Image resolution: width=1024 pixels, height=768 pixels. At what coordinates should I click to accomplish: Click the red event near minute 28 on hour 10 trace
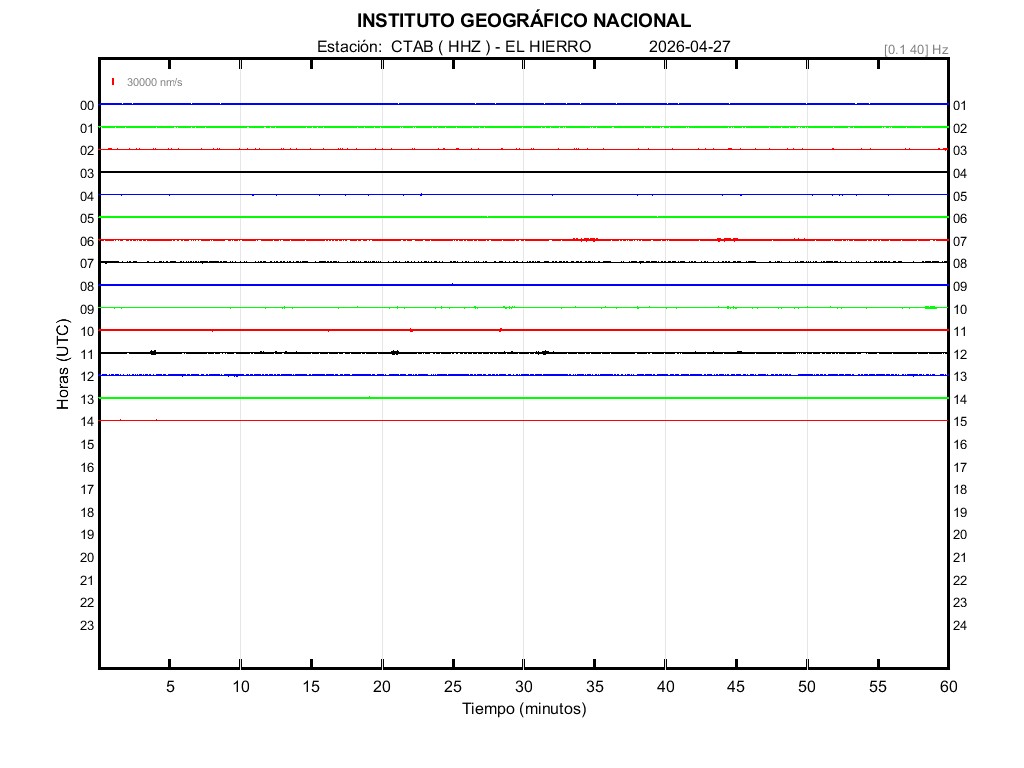tap(500, 329)
